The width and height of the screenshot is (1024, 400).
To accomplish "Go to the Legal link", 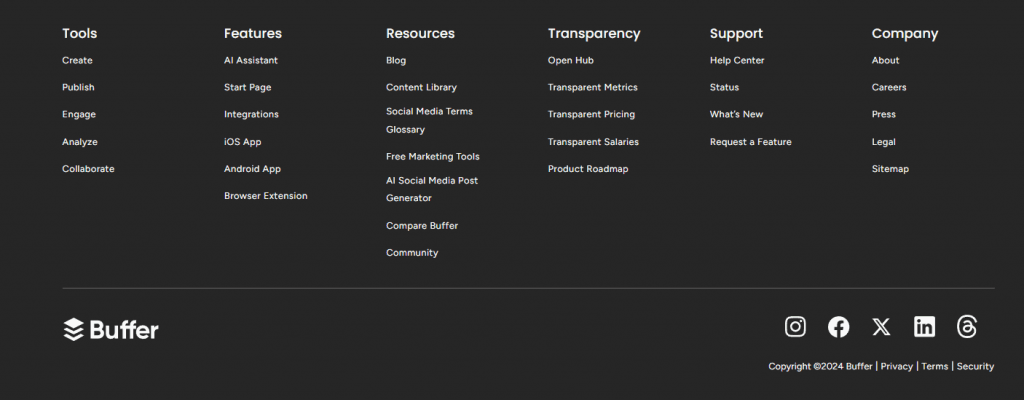I will pyautogui.click(x=884, y=142).
